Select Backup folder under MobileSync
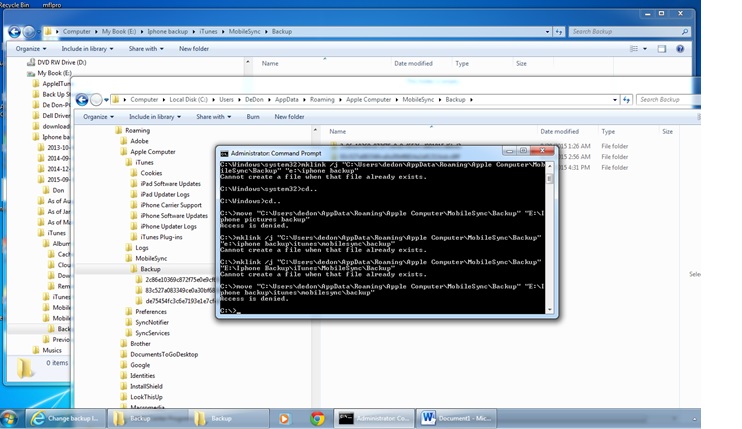The width and height of the screenshot is (742, 429). (x=150, y=269)
